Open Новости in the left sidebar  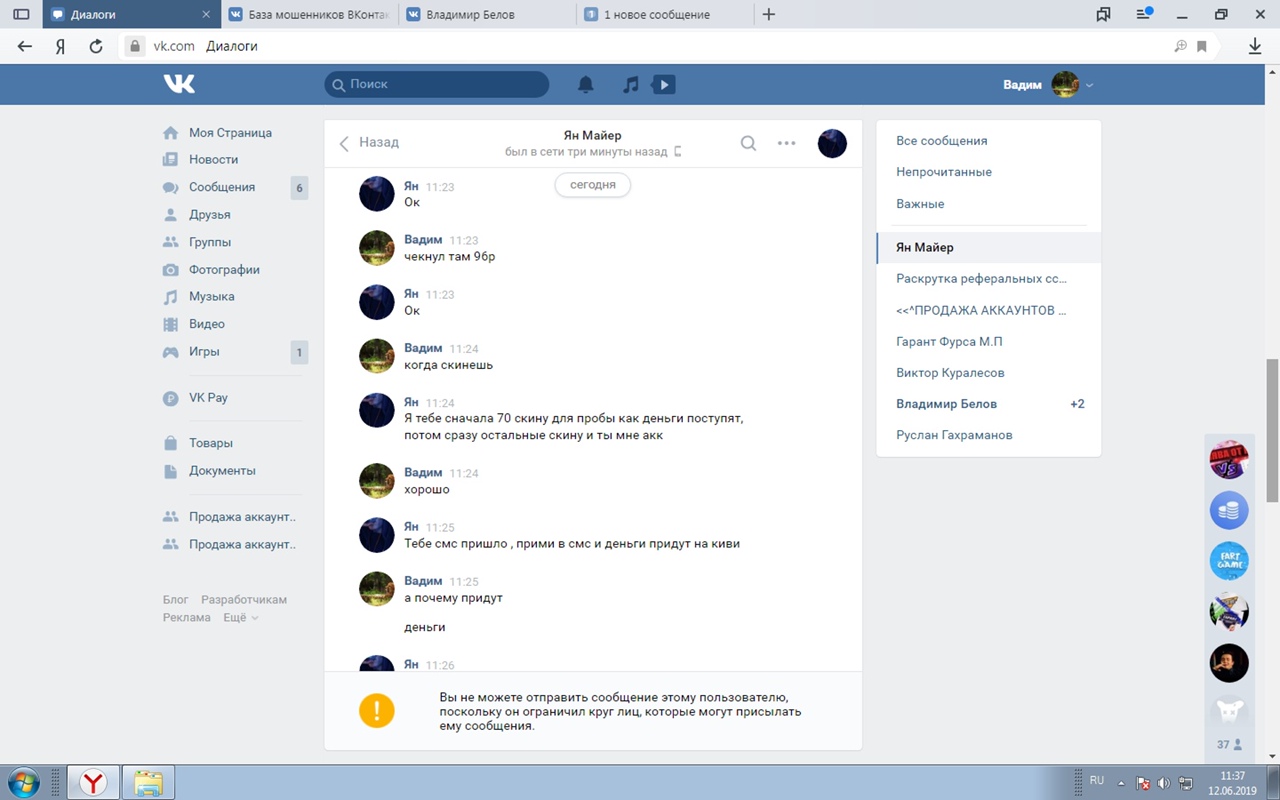click(213, 160)
